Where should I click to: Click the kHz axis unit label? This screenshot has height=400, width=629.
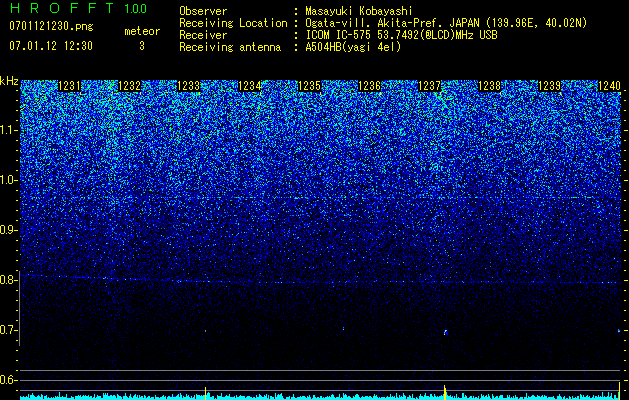tap(9, 81)
